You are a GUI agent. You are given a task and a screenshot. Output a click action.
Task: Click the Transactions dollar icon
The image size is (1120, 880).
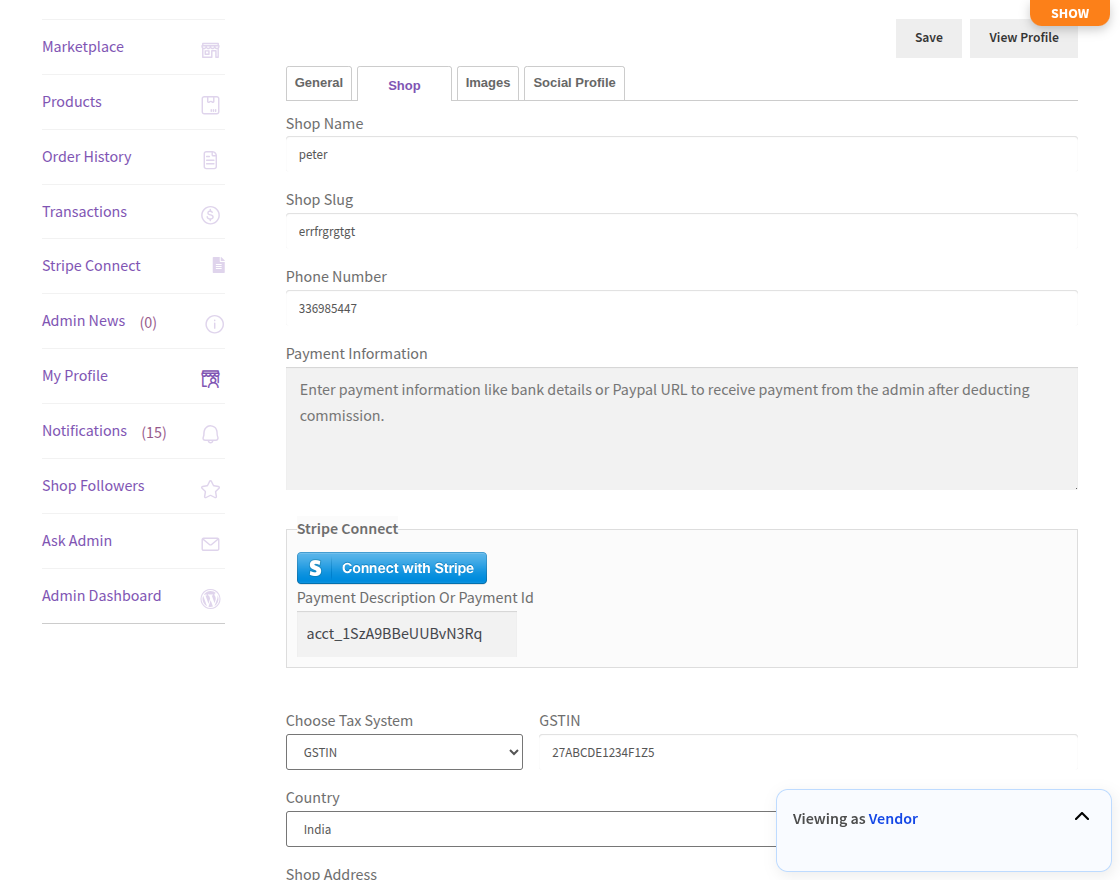coord(210,215)
